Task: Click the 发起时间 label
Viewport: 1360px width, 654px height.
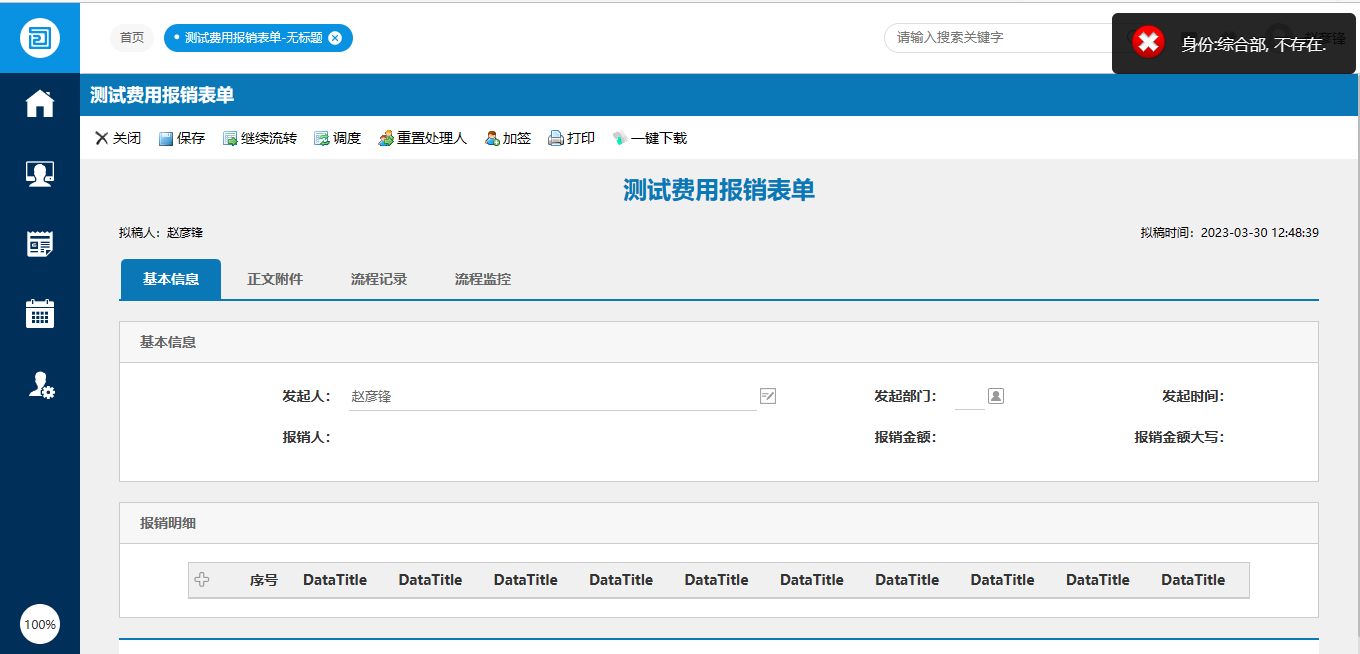Action: point(1193,396)
